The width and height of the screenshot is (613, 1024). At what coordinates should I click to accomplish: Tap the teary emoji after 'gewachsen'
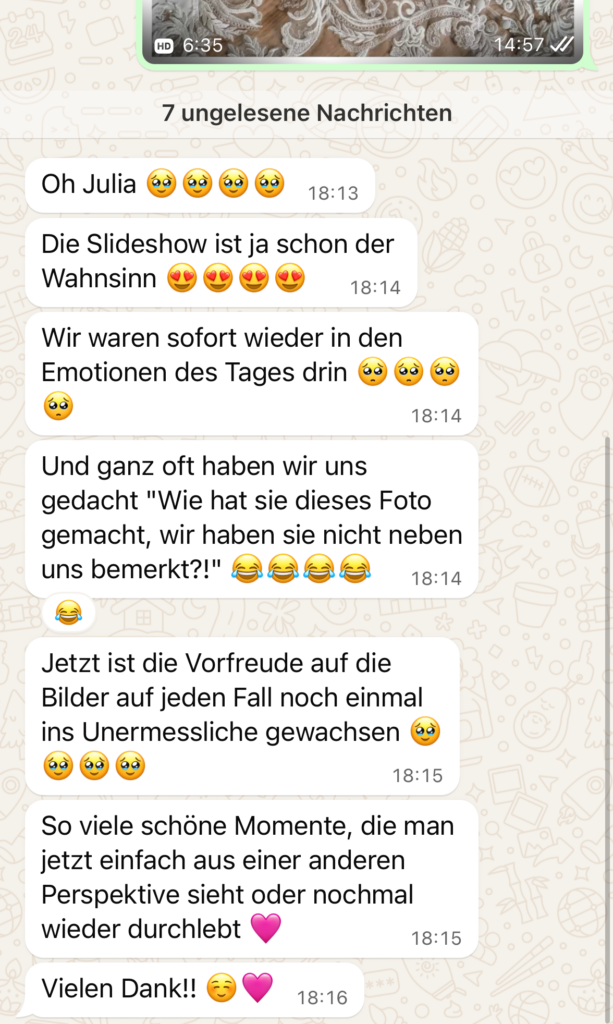click(425, 731)
